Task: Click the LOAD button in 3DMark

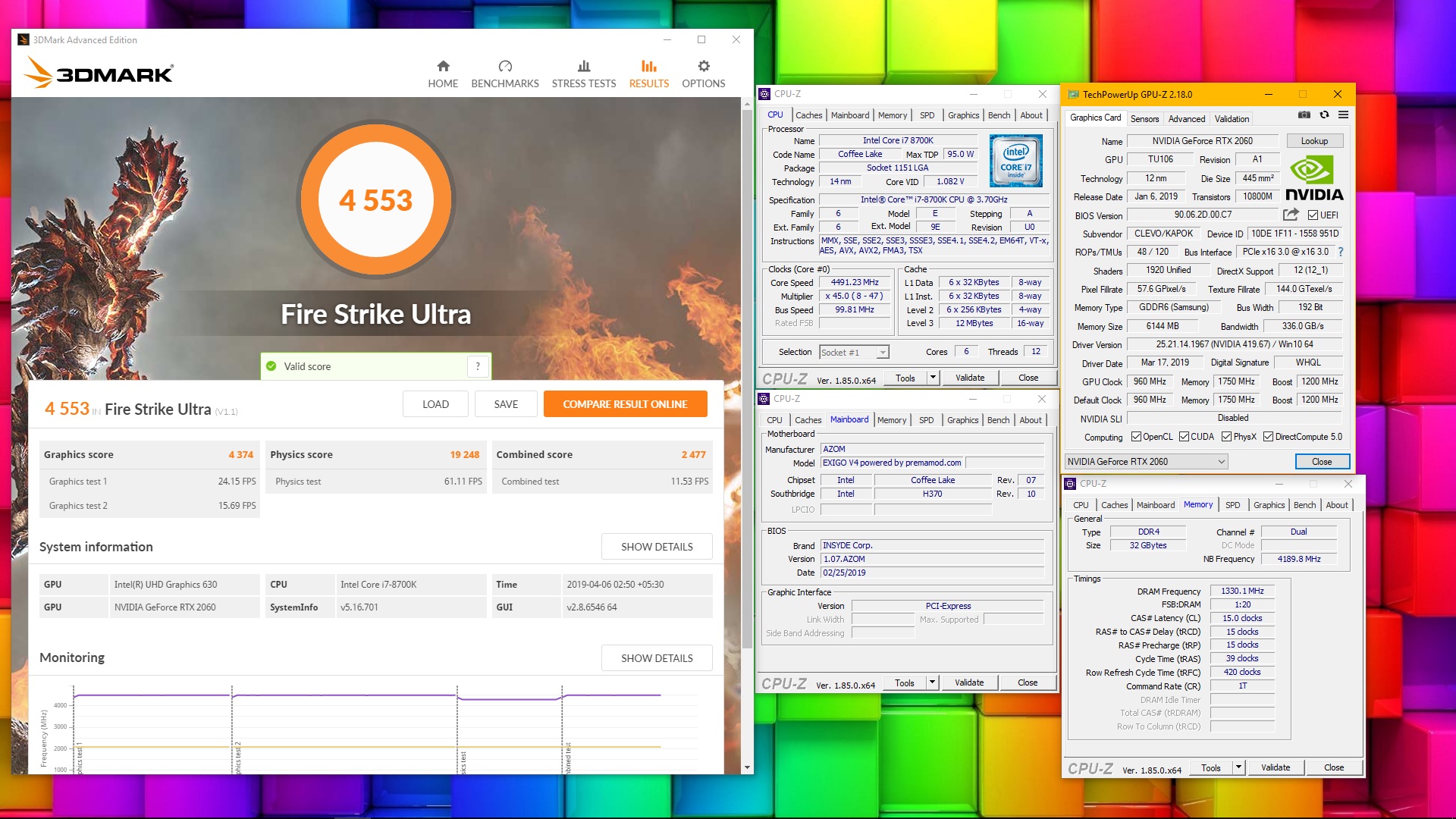Action: pyautogui.click(x=435, y=404)
